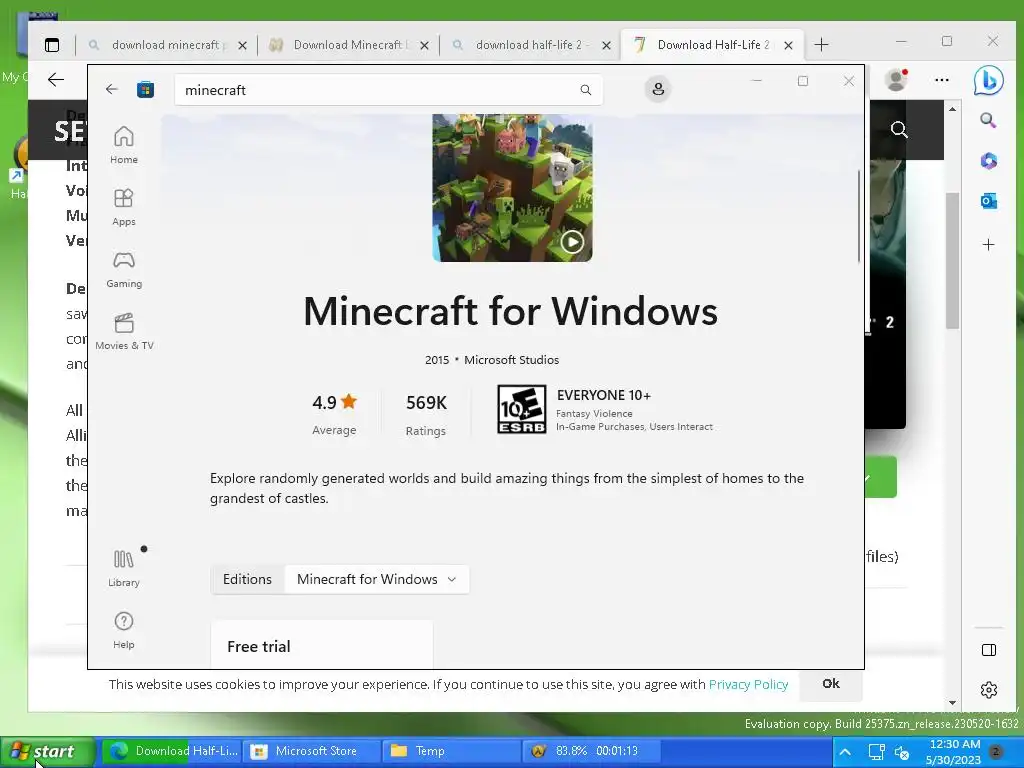Close the download half-life 2 search tab

click(x=606, y=45)
